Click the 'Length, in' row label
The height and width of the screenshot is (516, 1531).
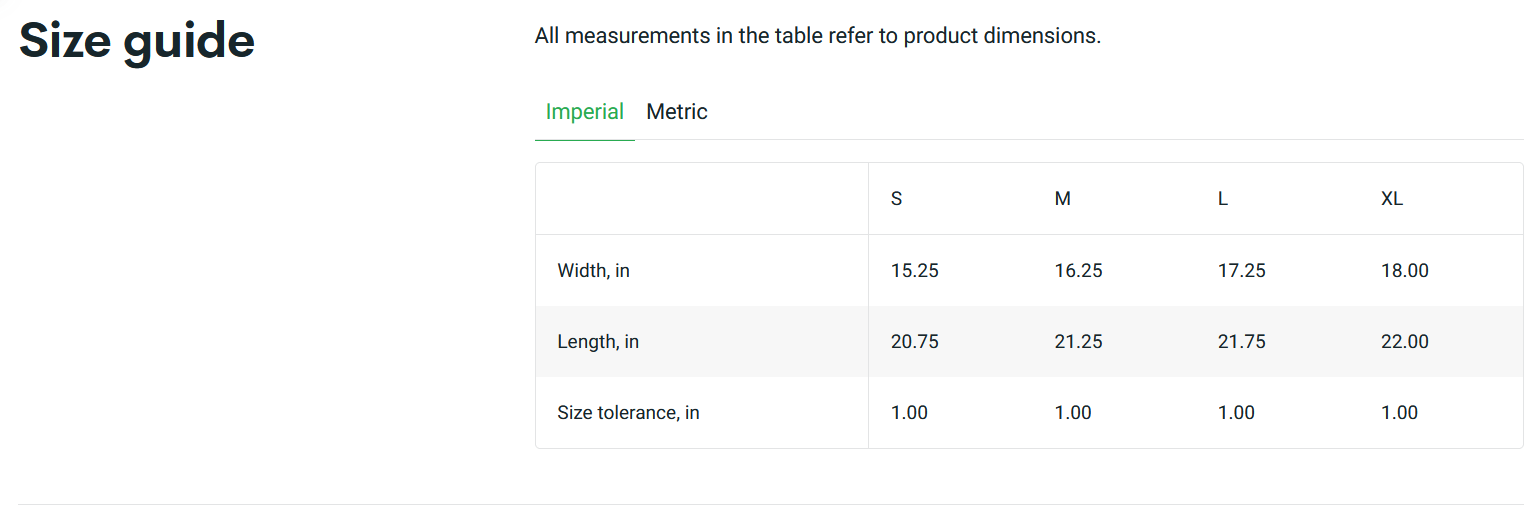[598, 342]
